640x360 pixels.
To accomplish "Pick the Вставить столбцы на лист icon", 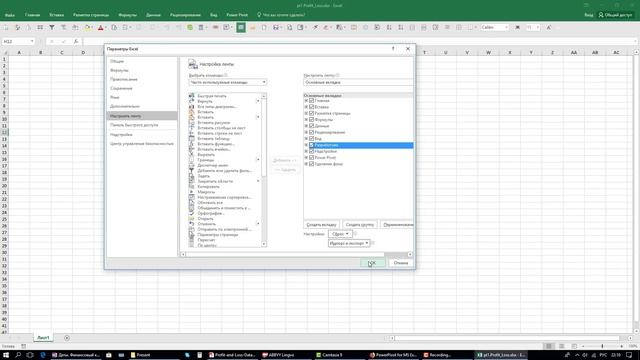I will coord(191,128).
